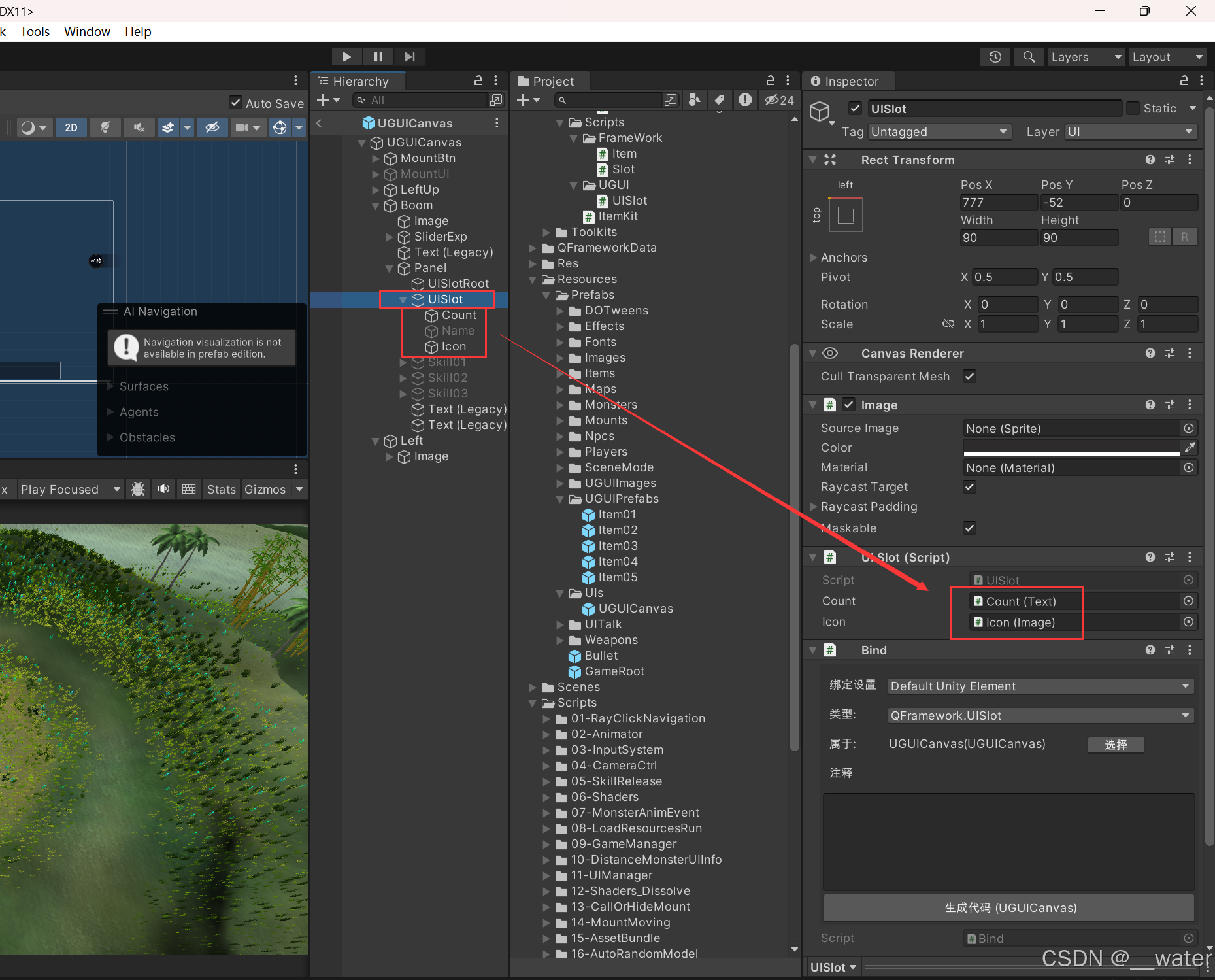Click the color eyedropper icon
This screenshot has height=980, width=1215.
tap(1190, 448)
